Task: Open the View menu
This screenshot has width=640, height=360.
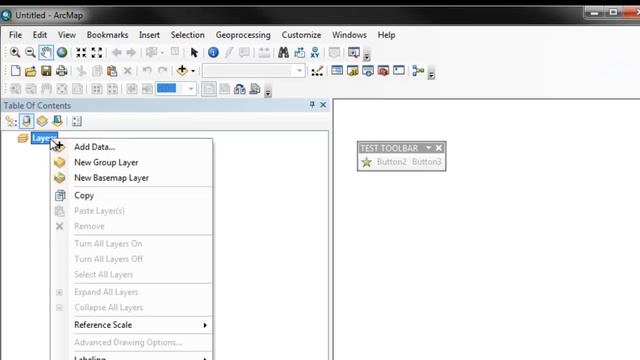Action: click(67, 35)
